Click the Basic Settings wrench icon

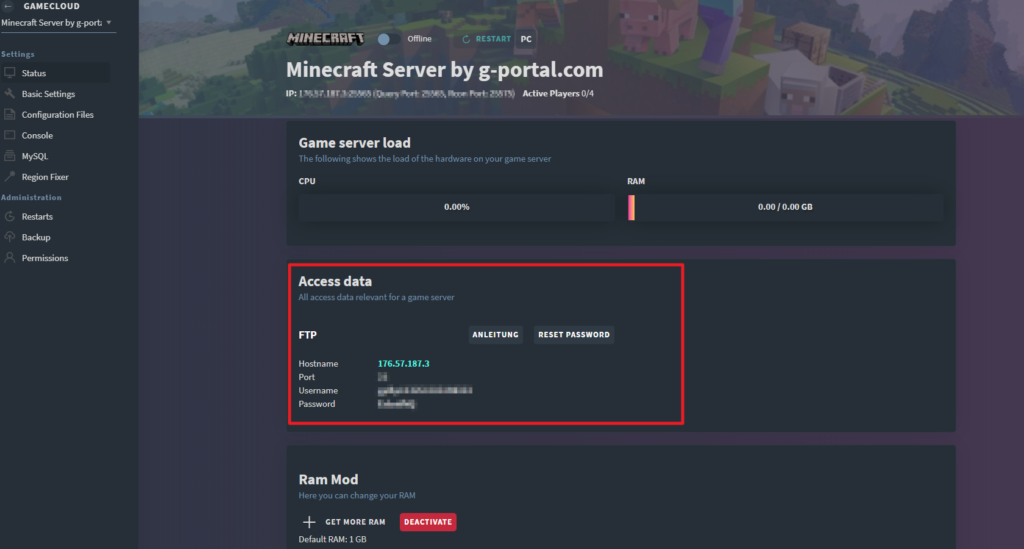click(10, 94)
